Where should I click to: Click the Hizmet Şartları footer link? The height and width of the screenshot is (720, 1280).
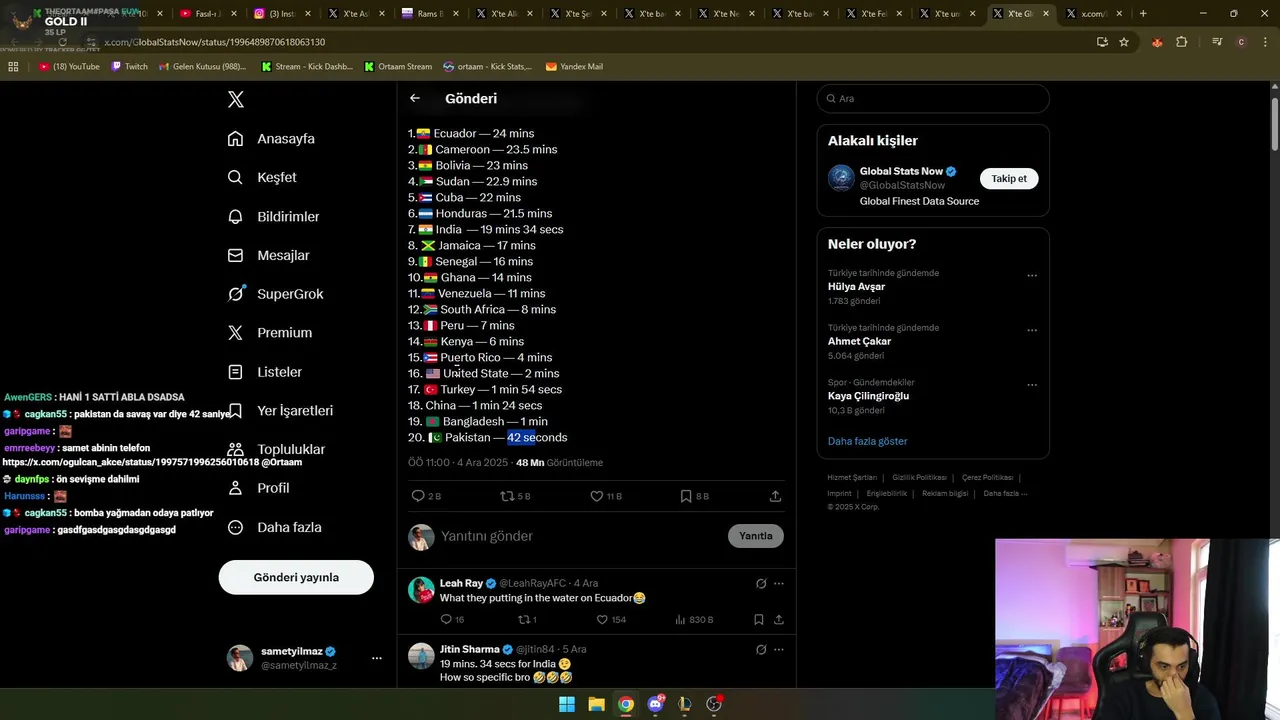(851, 478)
